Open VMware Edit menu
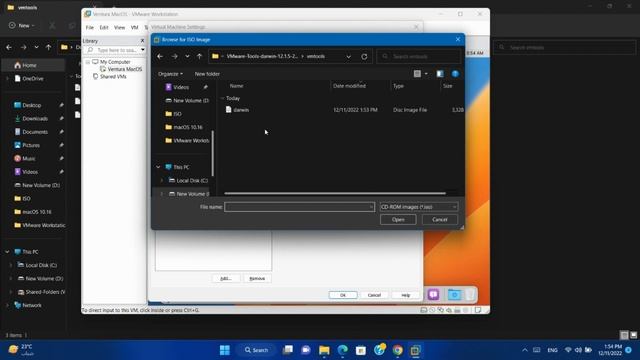 [x=104, y=27]
